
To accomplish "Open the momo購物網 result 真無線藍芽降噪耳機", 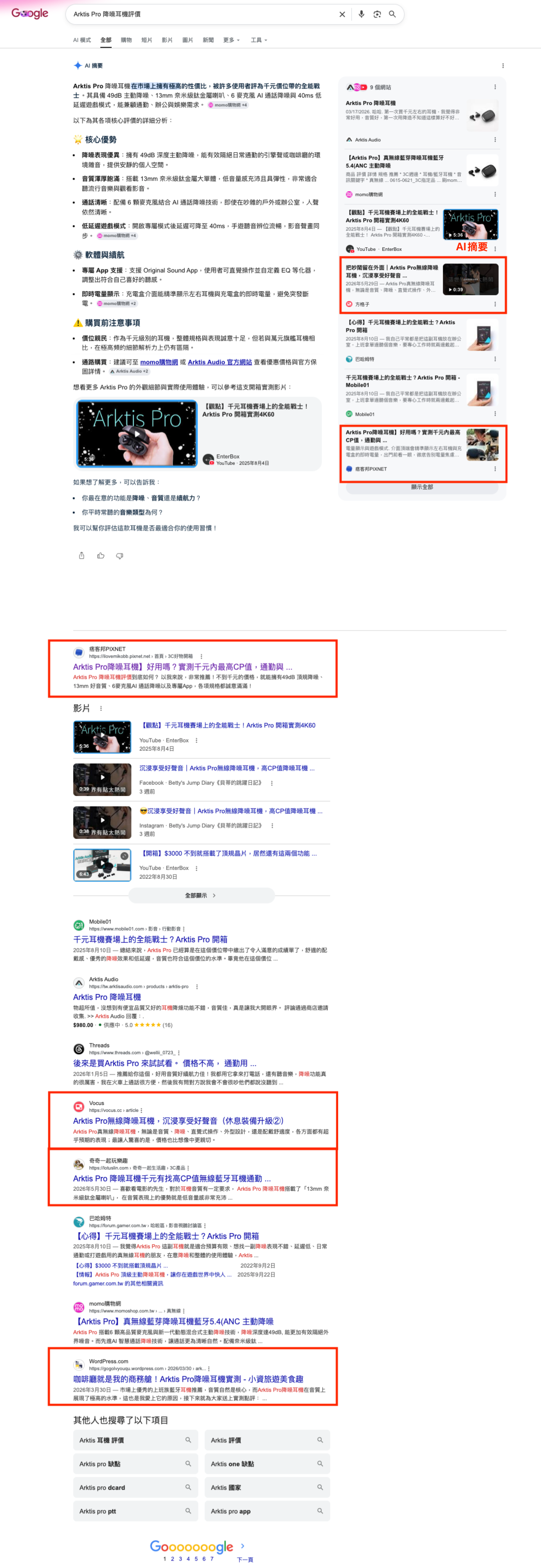I will [173, 1322].
